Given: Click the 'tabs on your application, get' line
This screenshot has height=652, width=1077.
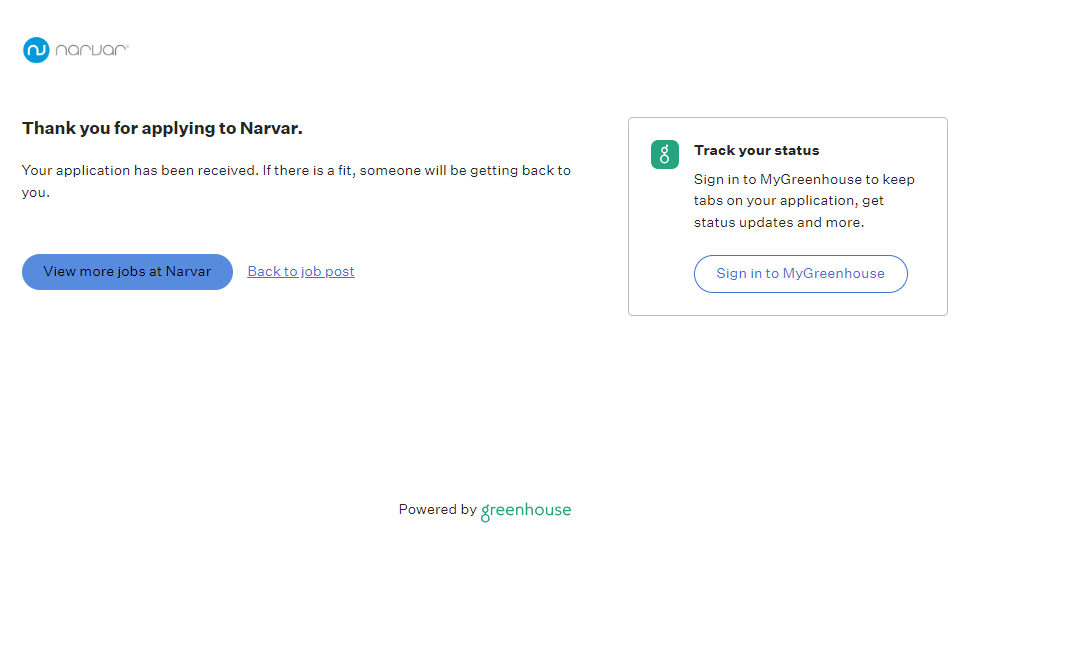Looking at the screenshot, I should [789, 200].
